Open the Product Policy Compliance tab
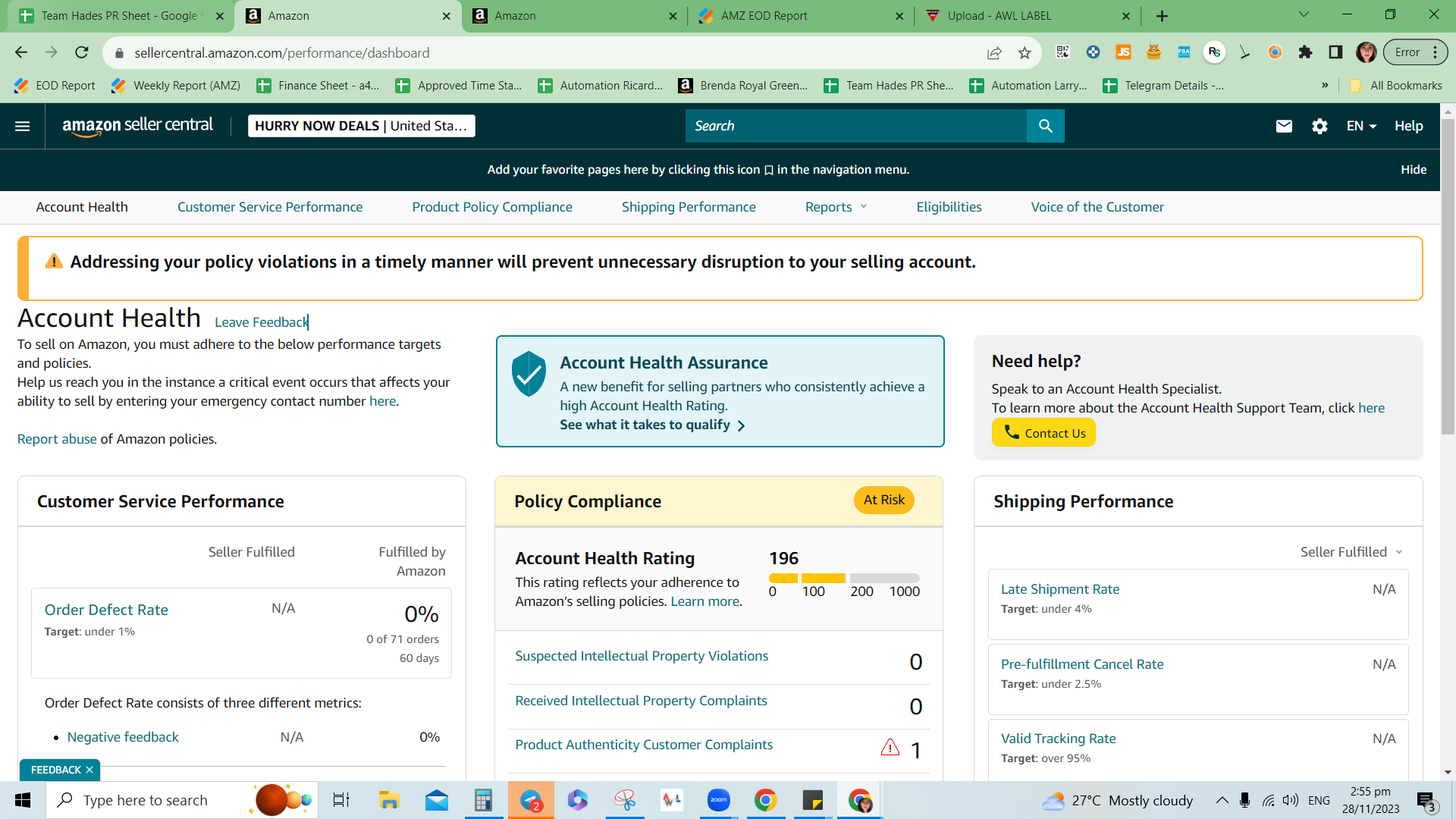 pyautogui.click(x=492, y=207)
